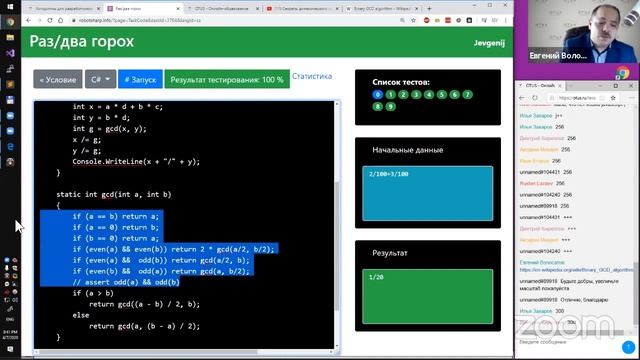The height and width of the screenshot is (360, 640).
Task: Open Visual Studio from the taskbar
Action: coord(10,53)
